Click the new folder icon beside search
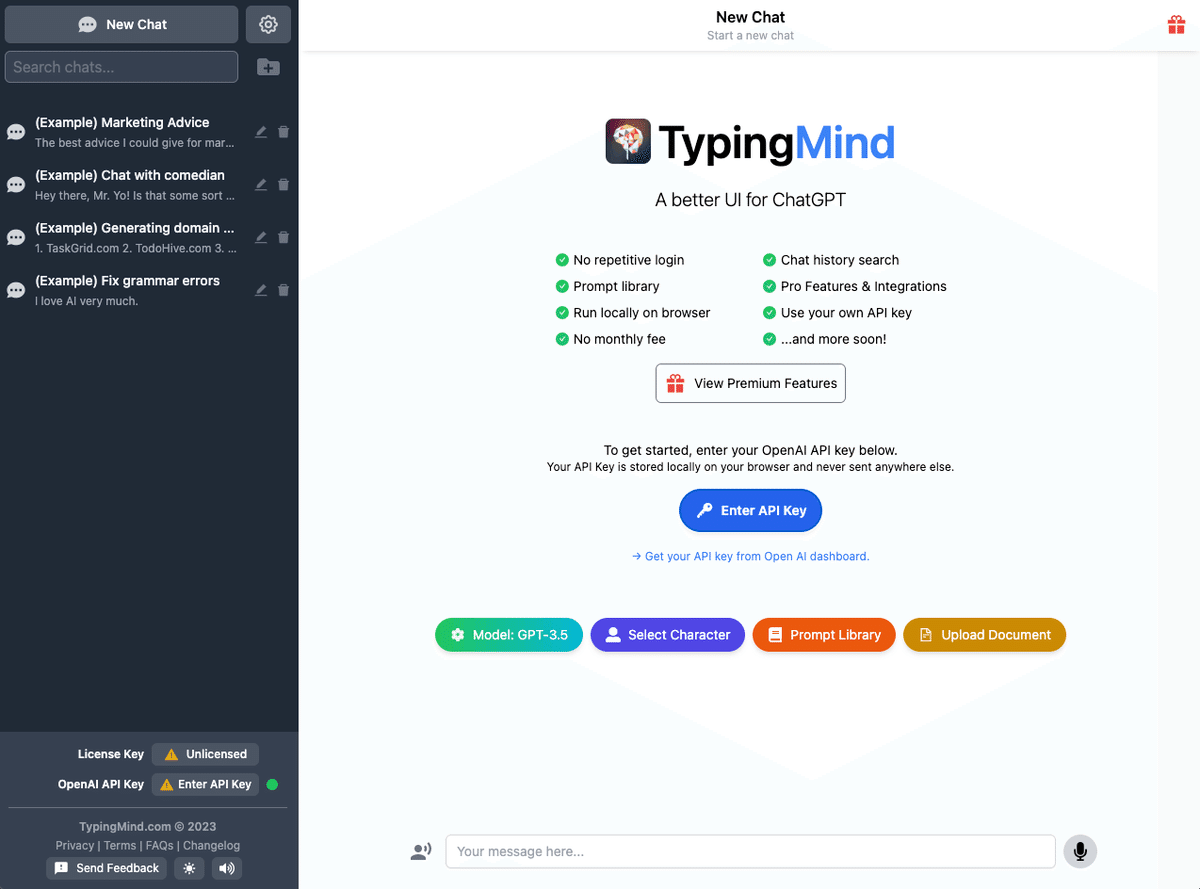Image resolution: width=1200 pixels, height=889 pixels. pos(267,67)
